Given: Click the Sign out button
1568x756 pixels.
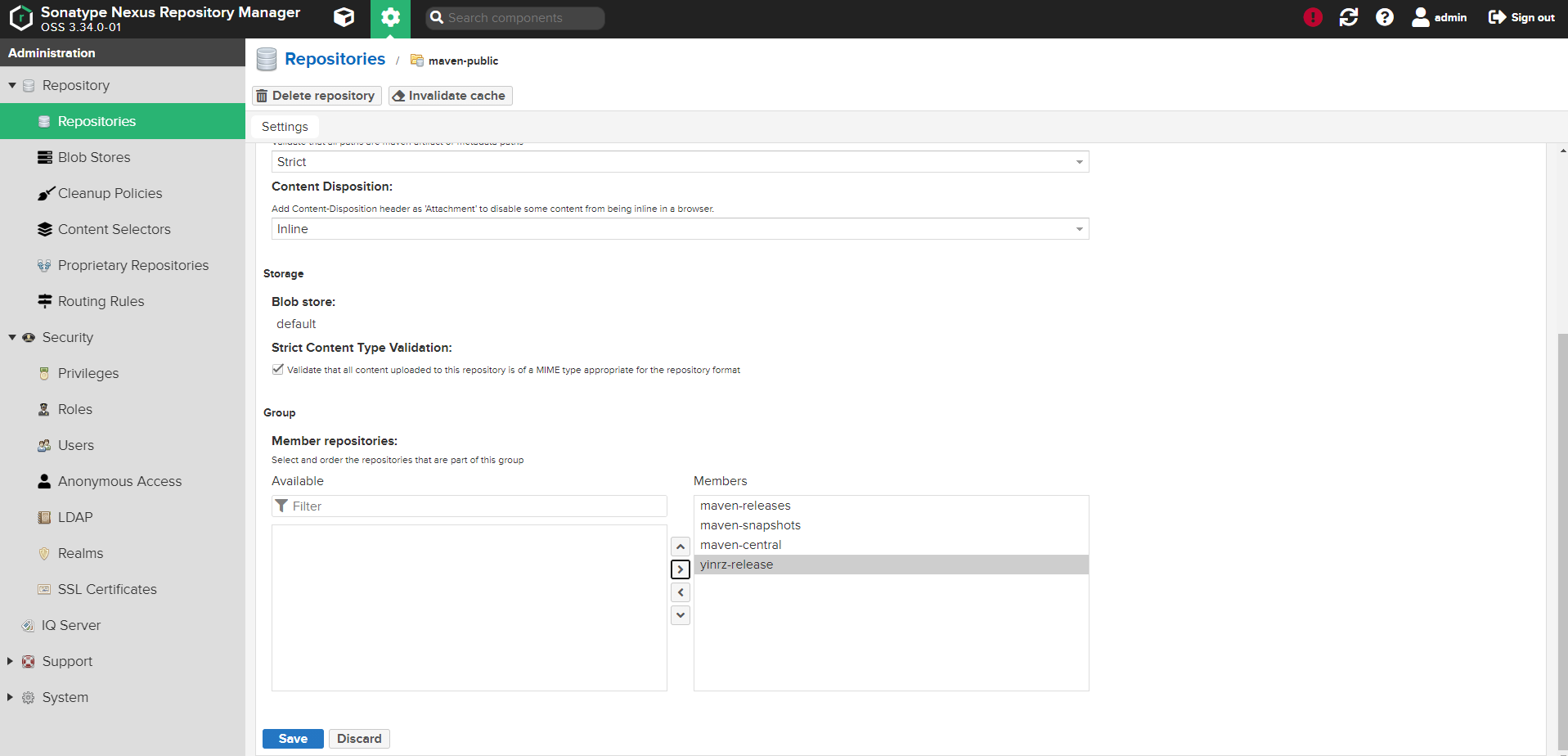Looking at the screenshot, I should click(x=1521, y=17).
